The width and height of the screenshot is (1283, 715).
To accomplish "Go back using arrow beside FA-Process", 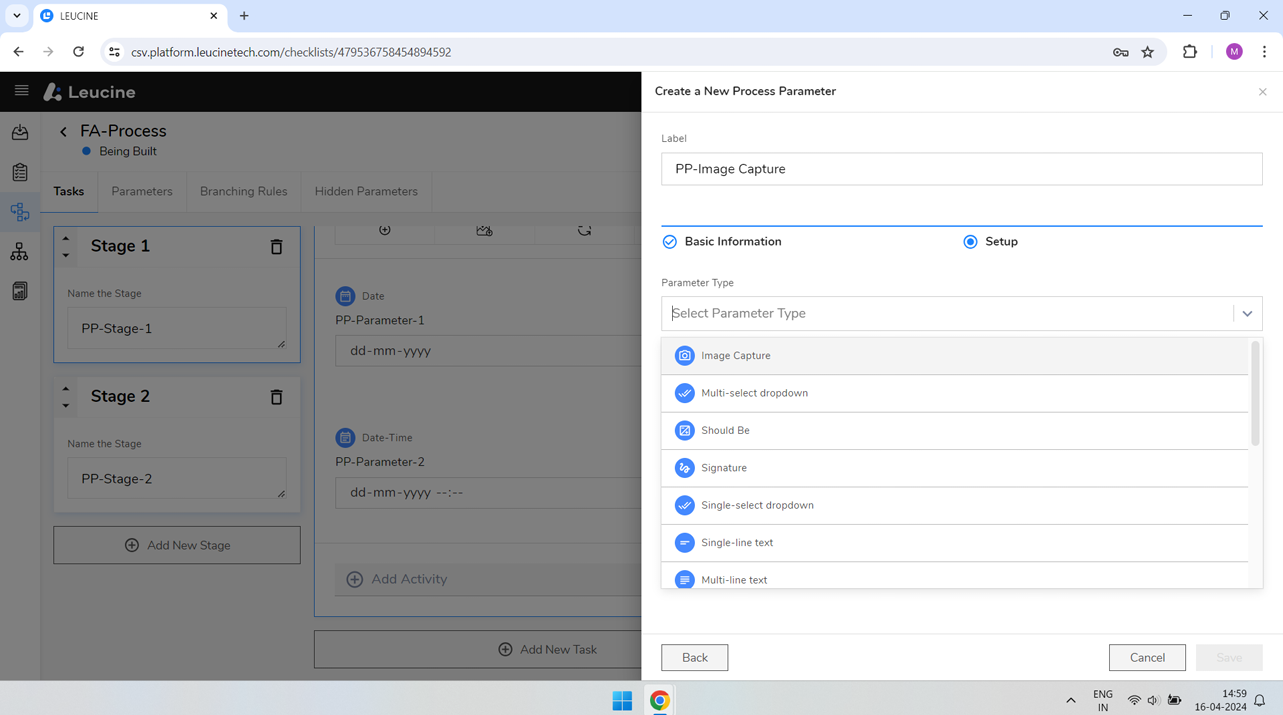I will (x=63, y=131).
